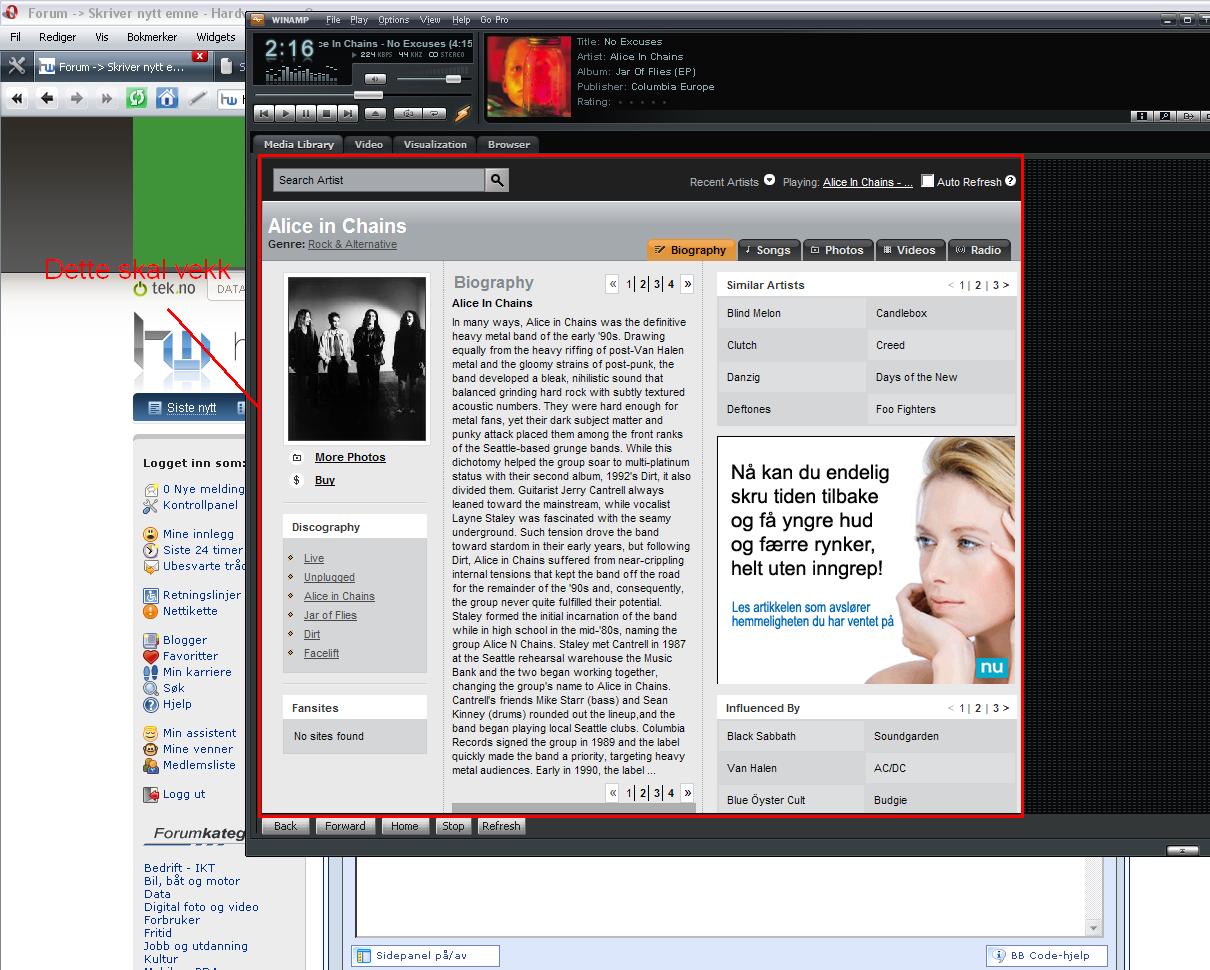The height and width of the screenshot is (970, 1210).
Task: Click the Auto Refresh help question mark icon
Action: [1010, 181]
